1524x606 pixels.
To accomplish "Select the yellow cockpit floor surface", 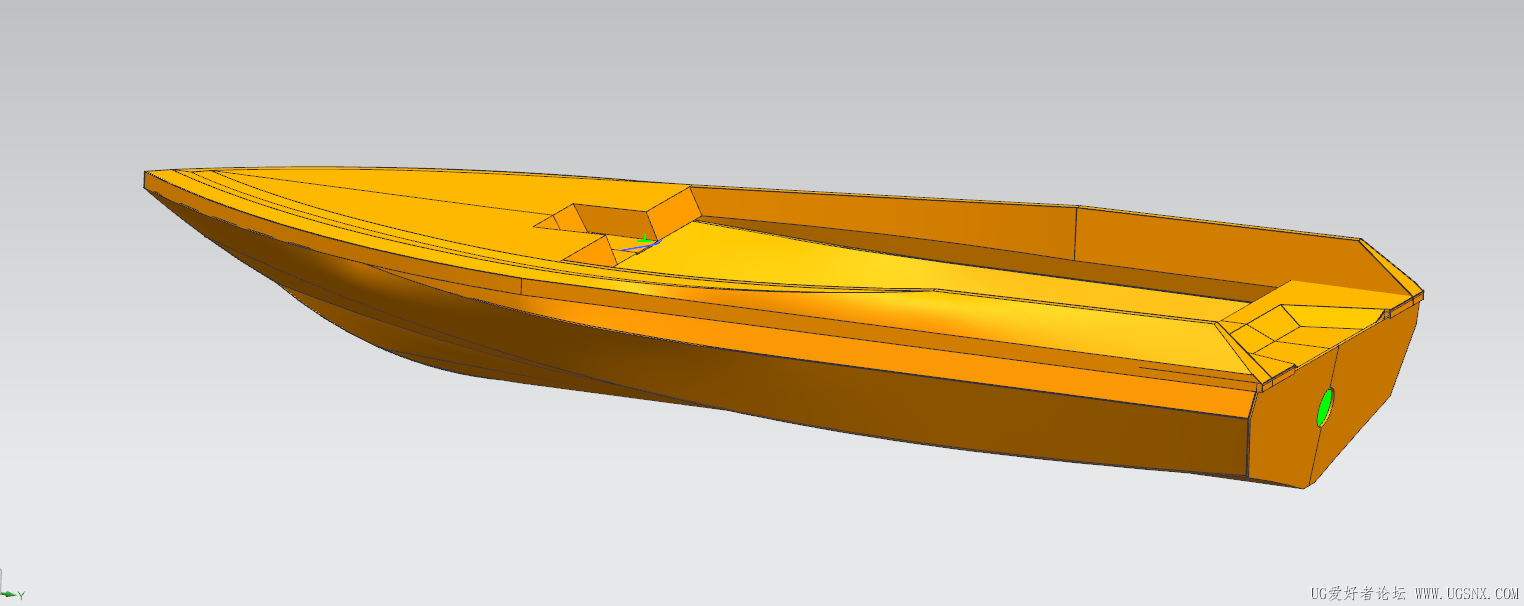I will (x=900, y=275).
